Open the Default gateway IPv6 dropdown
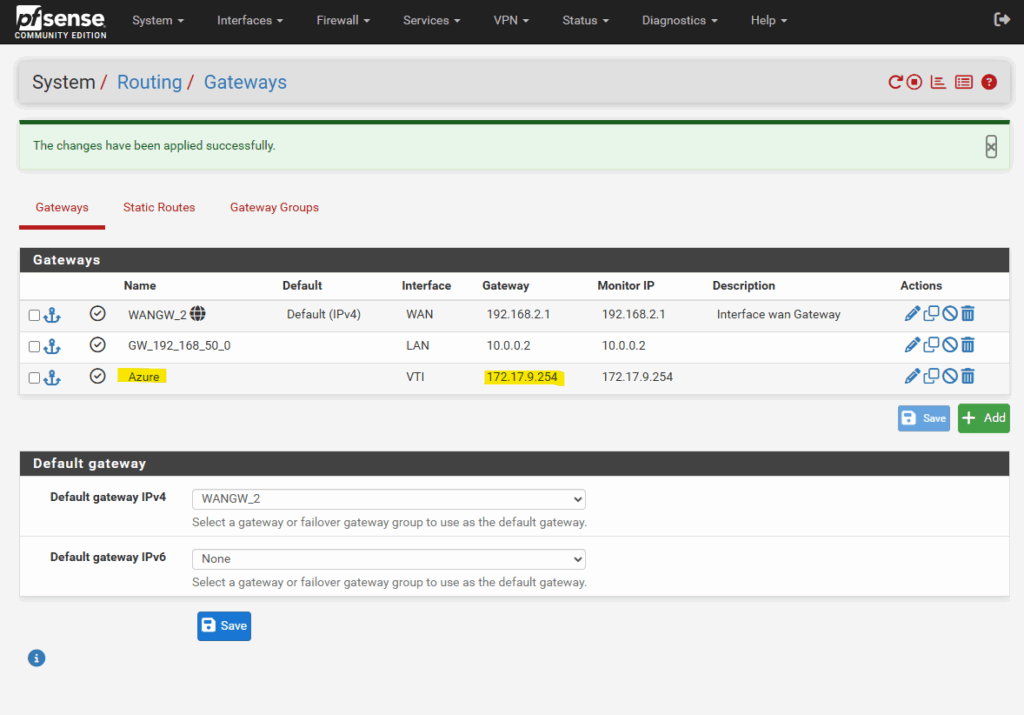The image size is (1024, 715). 389,559
